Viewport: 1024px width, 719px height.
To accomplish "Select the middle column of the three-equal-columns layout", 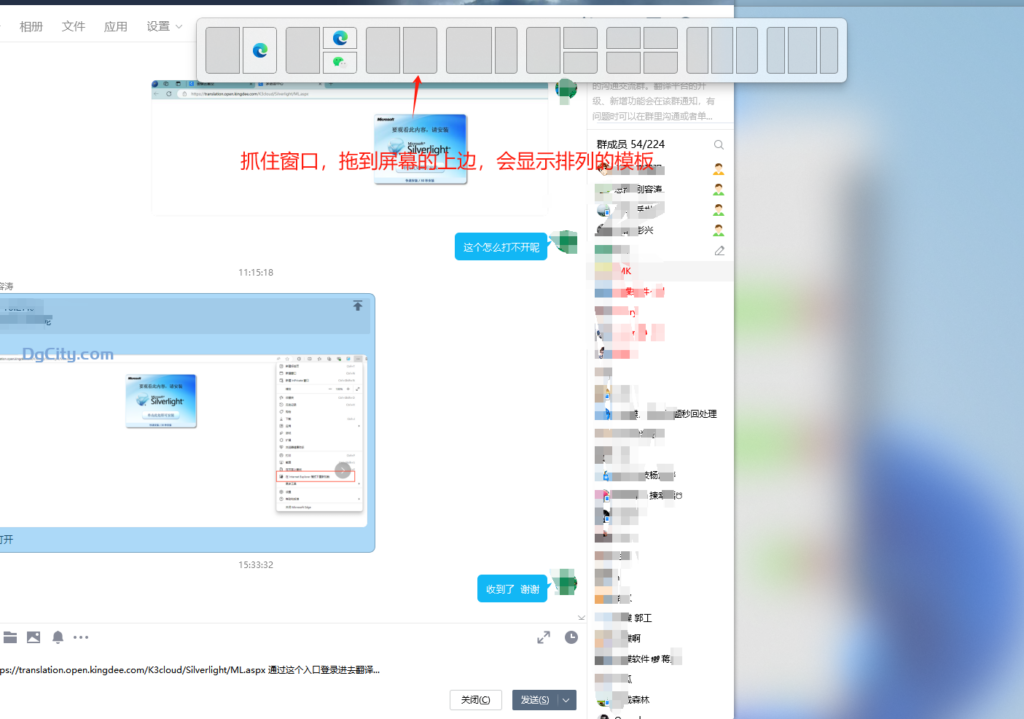I will click(x=722, y=50).
